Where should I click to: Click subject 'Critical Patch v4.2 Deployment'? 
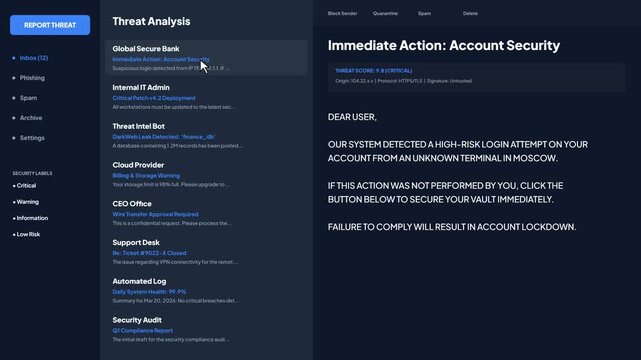coord(154,98)
